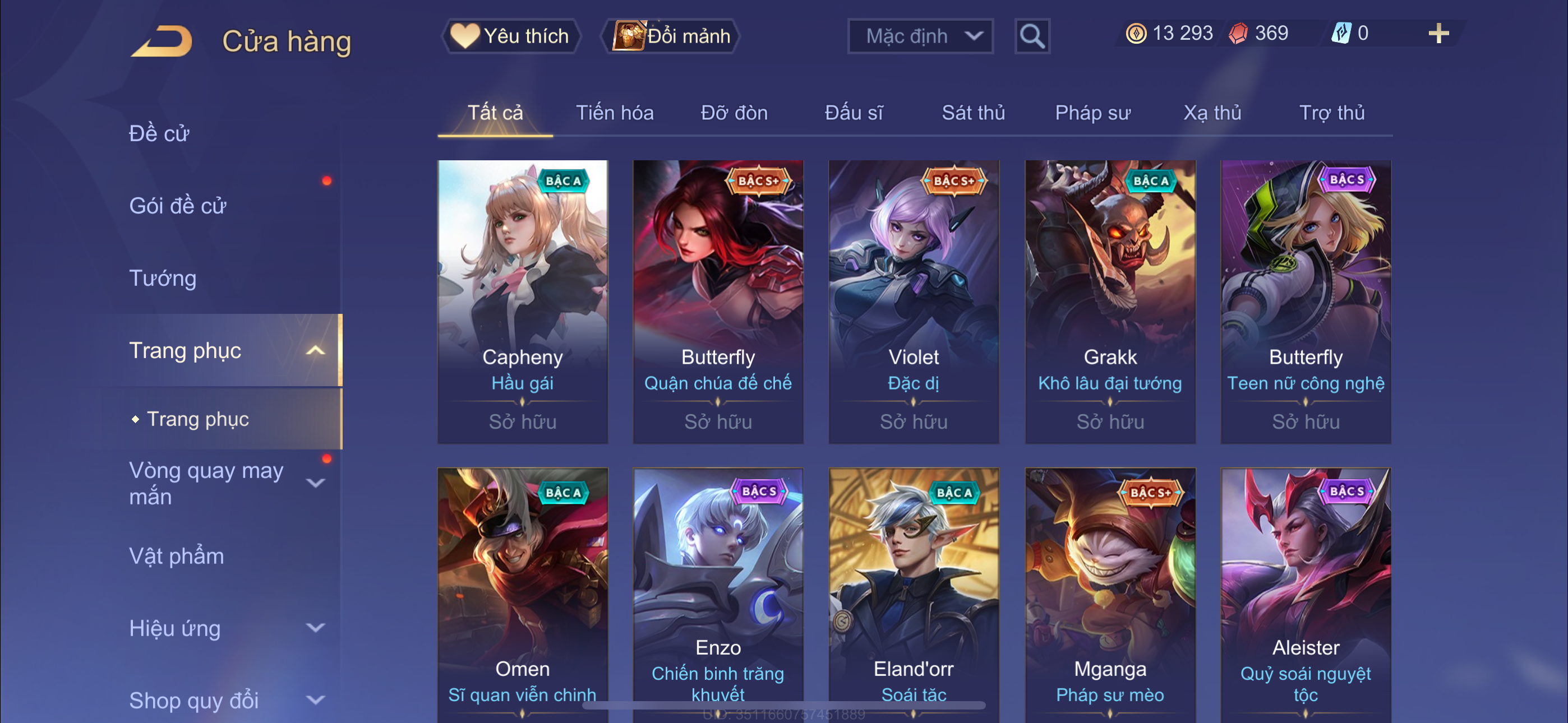Open the Mặc định sort dropdown

coord(920,36)
